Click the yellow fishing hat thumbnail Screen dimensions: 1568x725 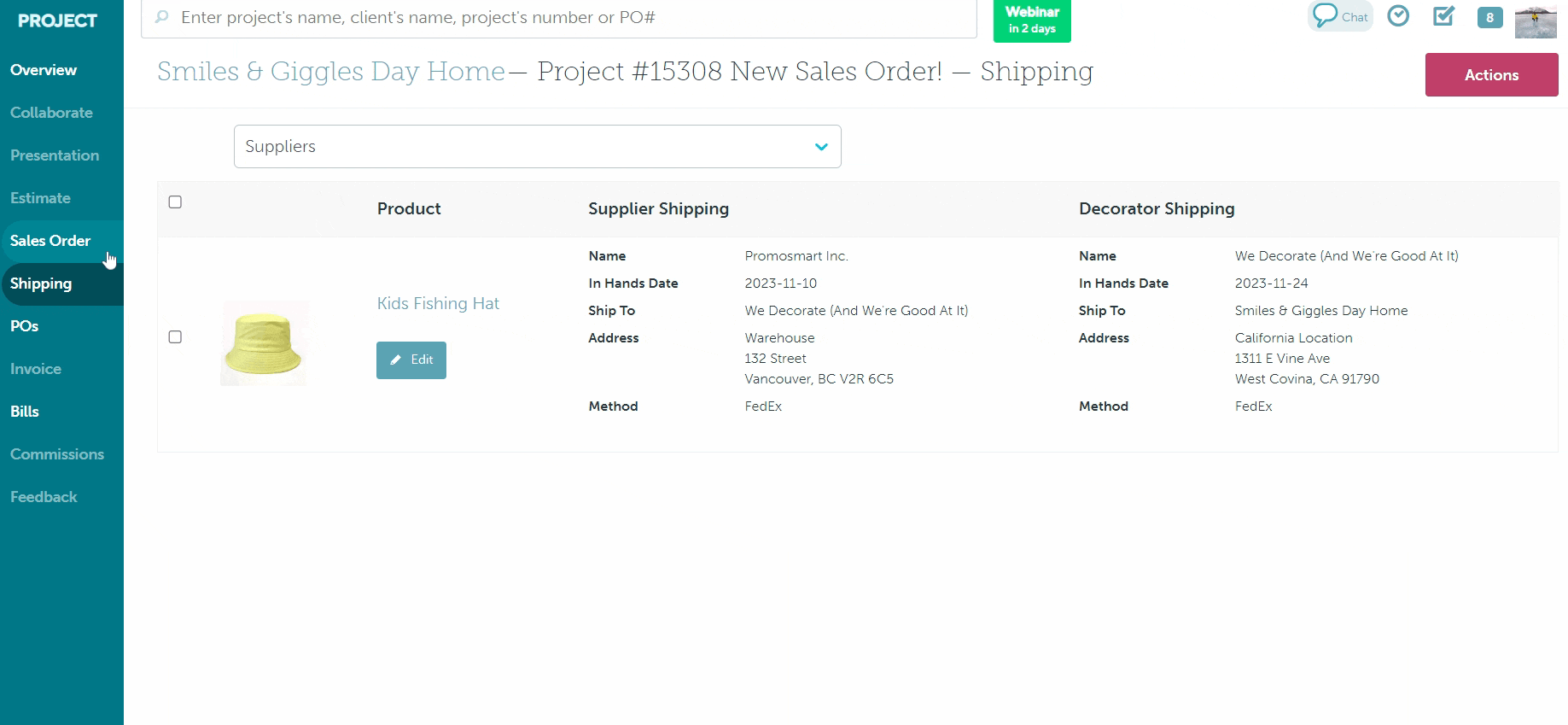(264, 343)
